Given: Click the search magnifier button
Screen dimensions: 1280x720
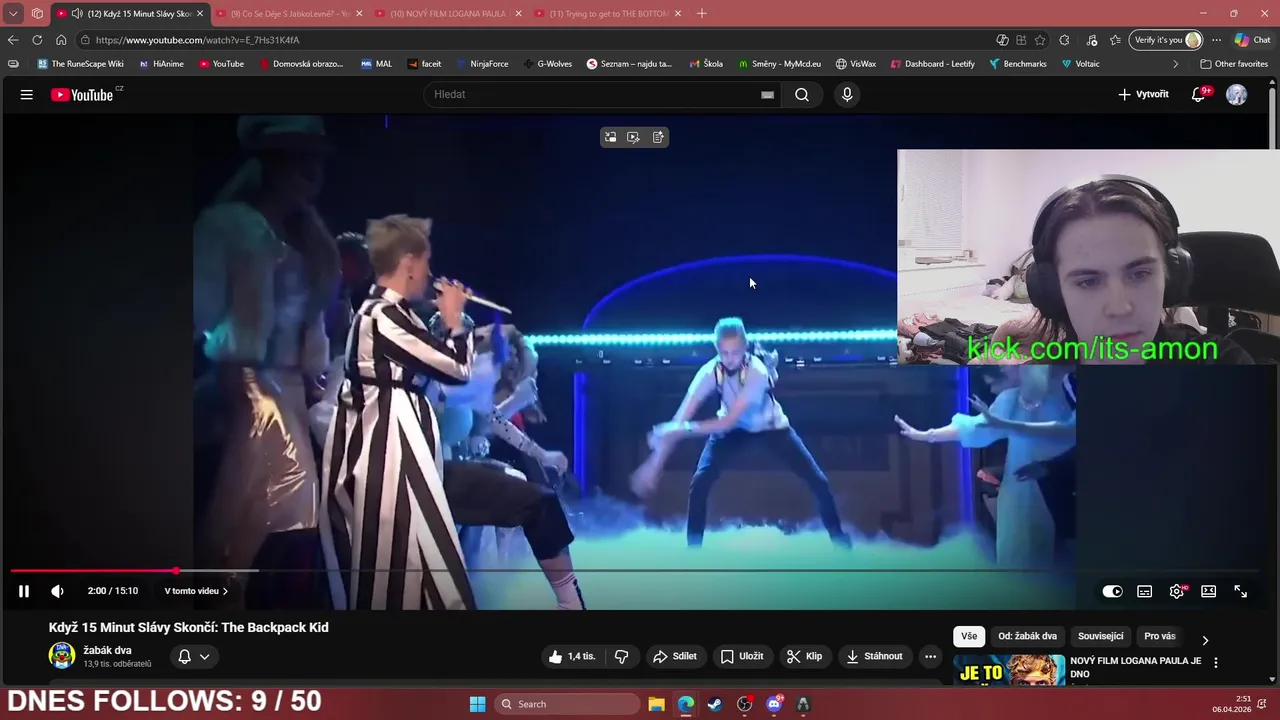Looking at the screenshot, I should pos(802,94).
